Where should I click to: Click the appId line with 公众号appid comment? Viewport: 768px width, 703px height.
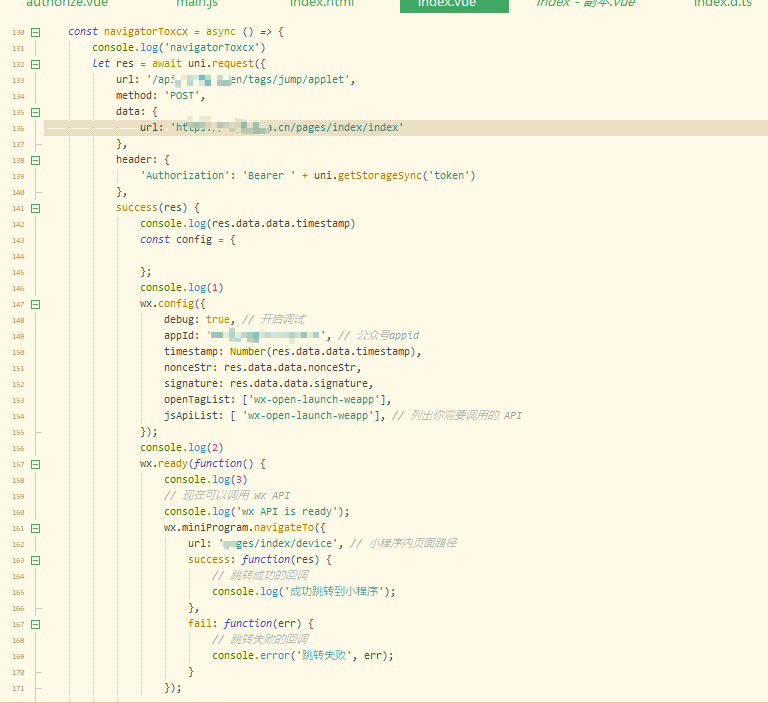[291, 336]
